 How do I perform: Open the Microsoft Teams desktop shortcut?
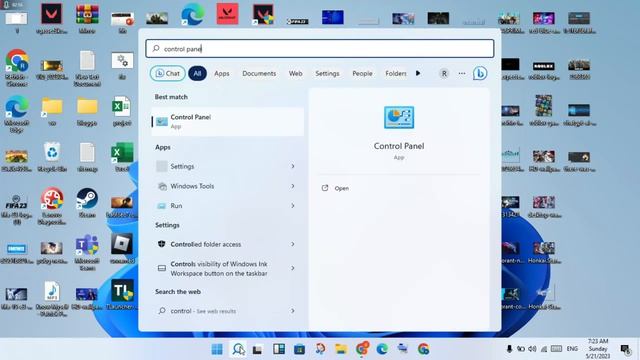(87, 252)
